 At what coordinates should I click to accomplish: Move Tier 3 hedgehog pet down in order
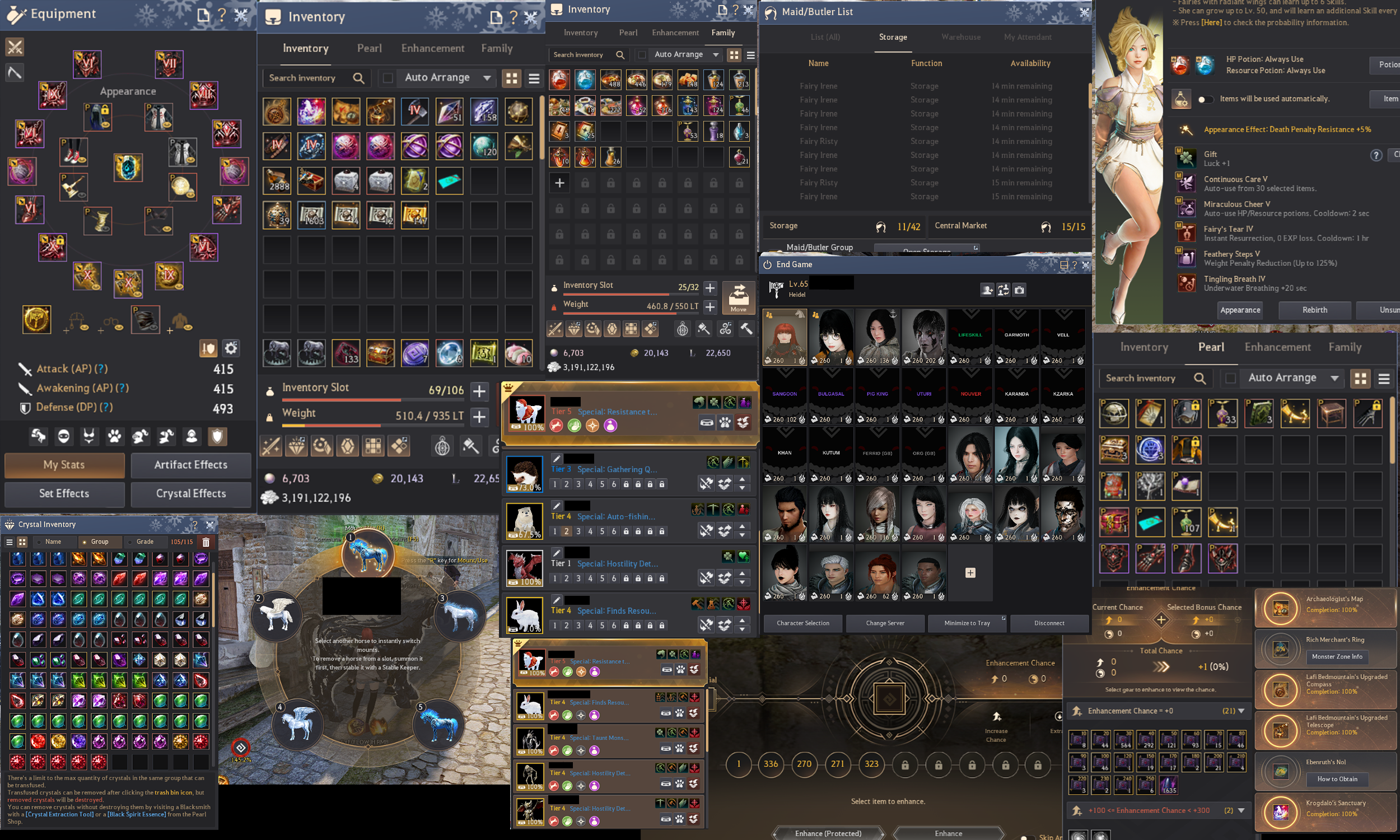point(742,488)
